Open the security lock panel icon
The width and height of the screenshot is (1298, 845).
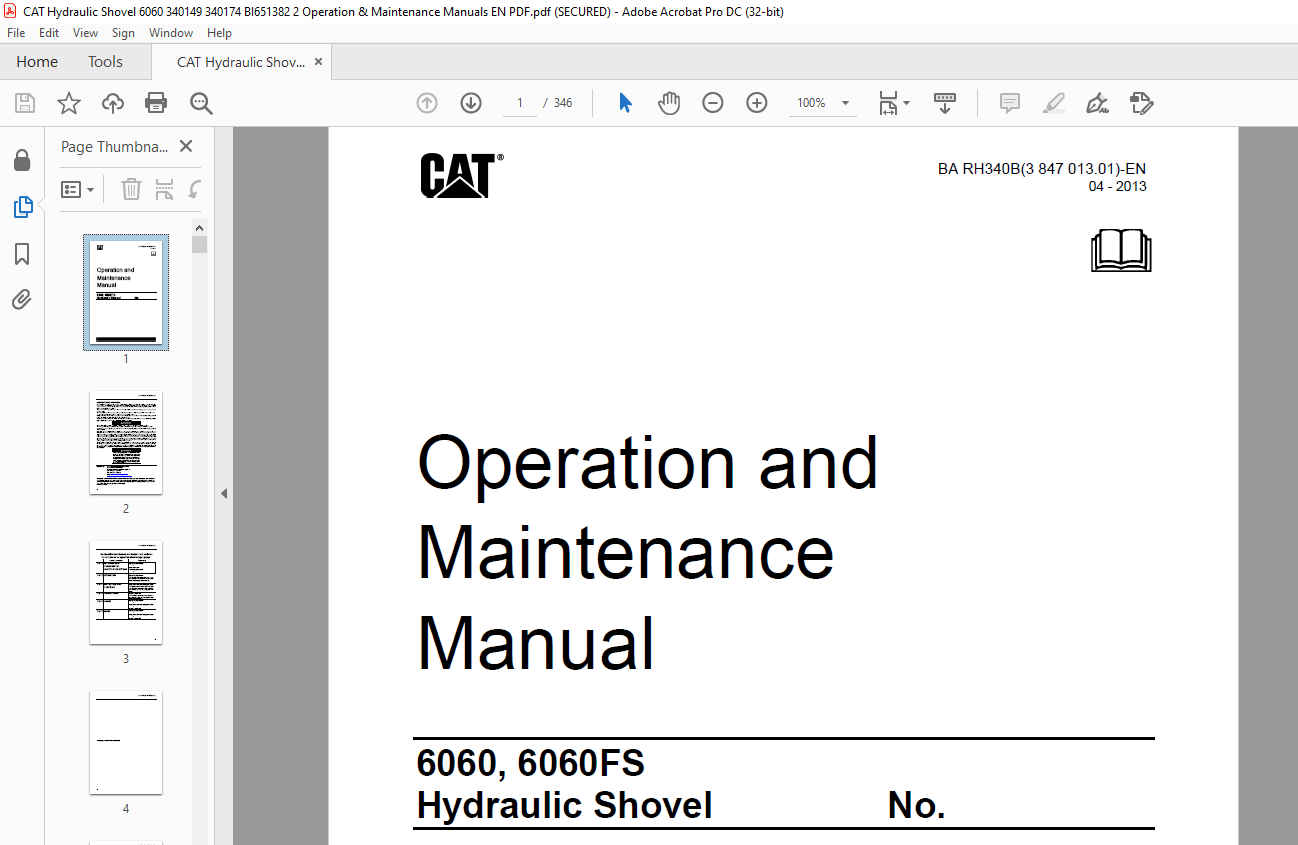(x=22, y=161)
